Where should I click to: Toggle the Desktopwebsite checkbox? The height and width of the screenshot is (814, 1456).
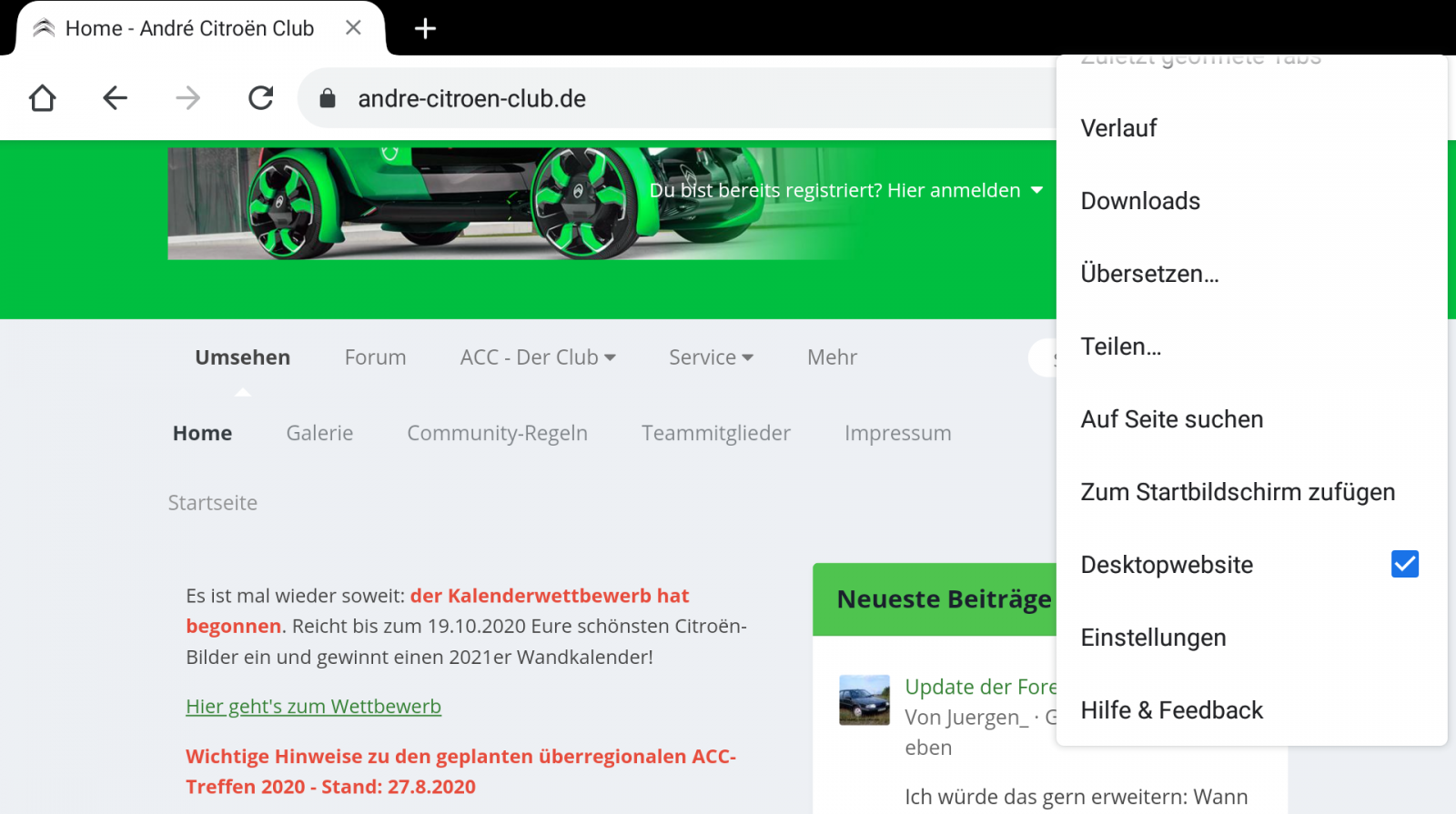click(1404, 564)
